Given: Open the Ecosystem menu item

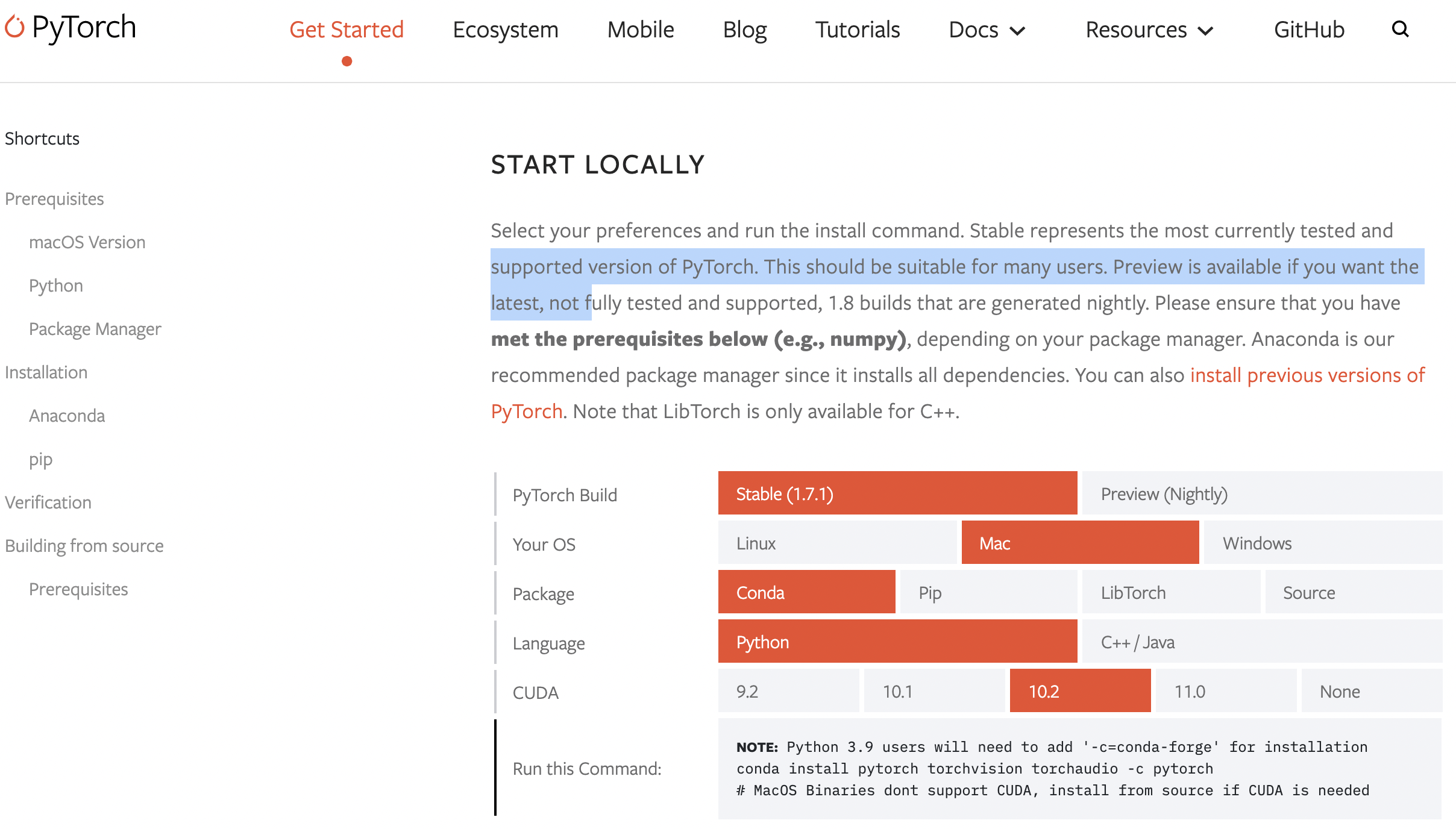Looking at the screenshot, I should point(505,30).
